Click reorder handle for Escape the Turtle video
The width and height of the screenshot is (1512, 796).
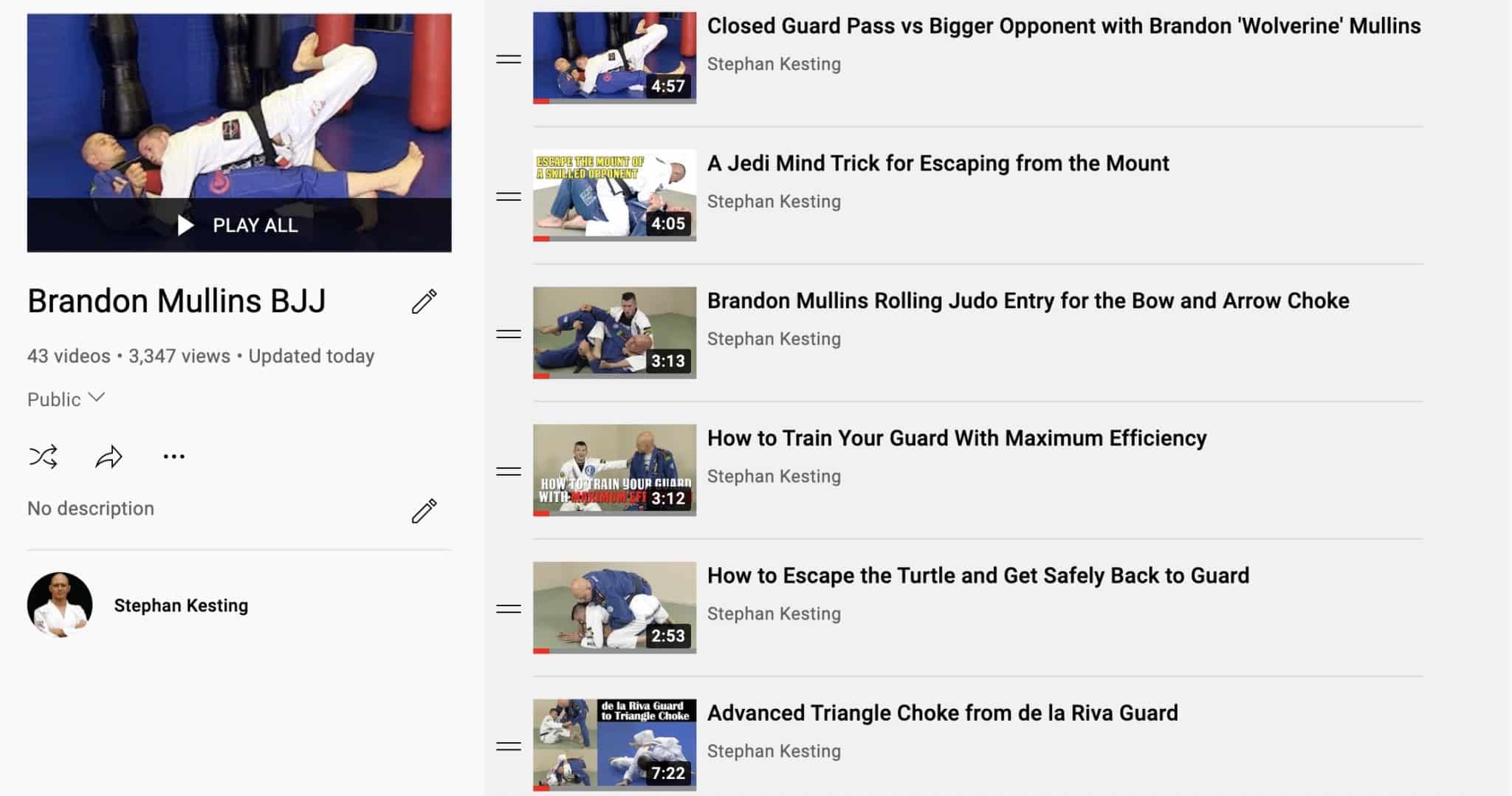(x=509, y=608)
